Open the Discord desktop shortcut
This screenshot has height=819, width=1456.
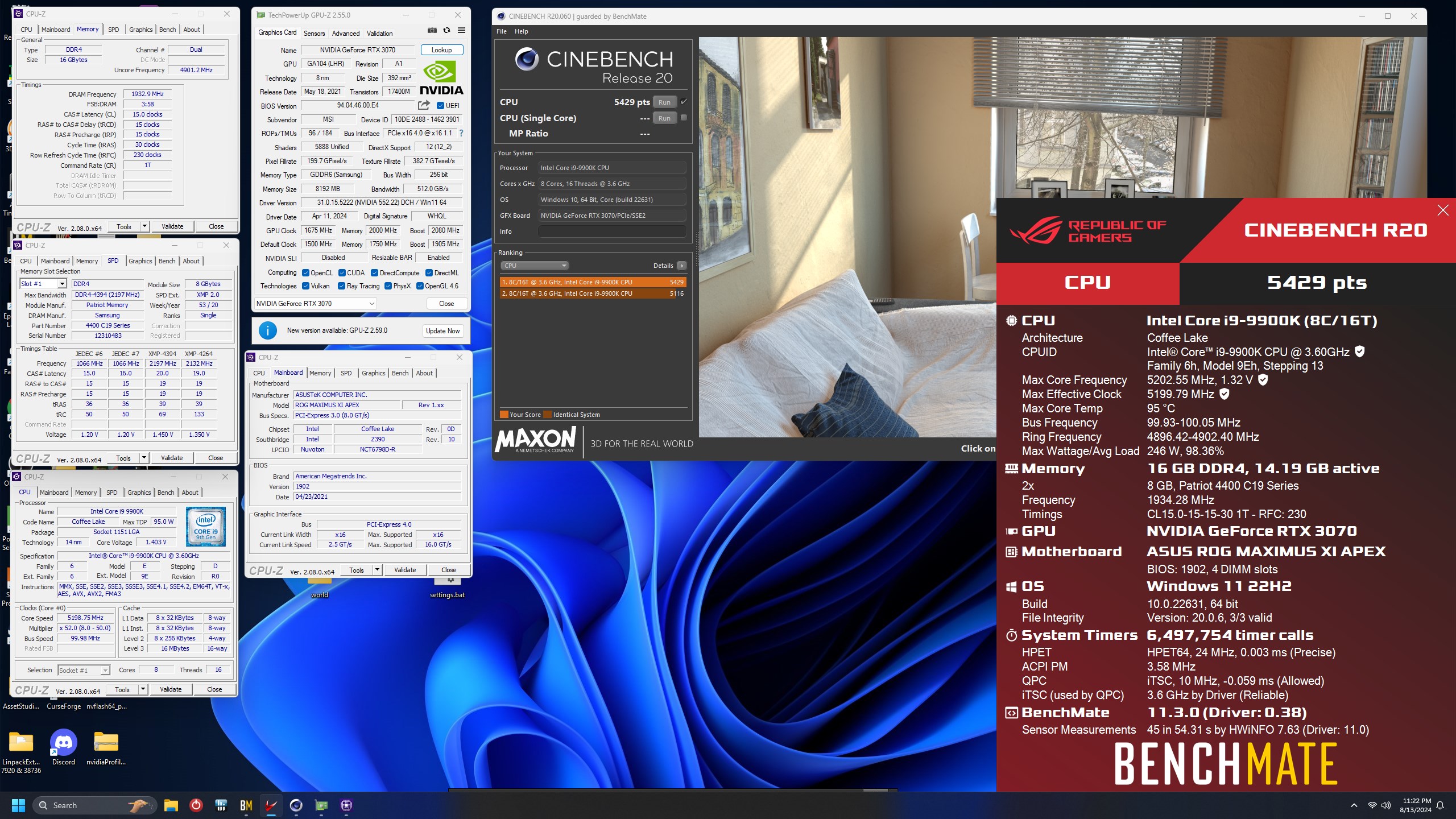click(x=64, y=747)
